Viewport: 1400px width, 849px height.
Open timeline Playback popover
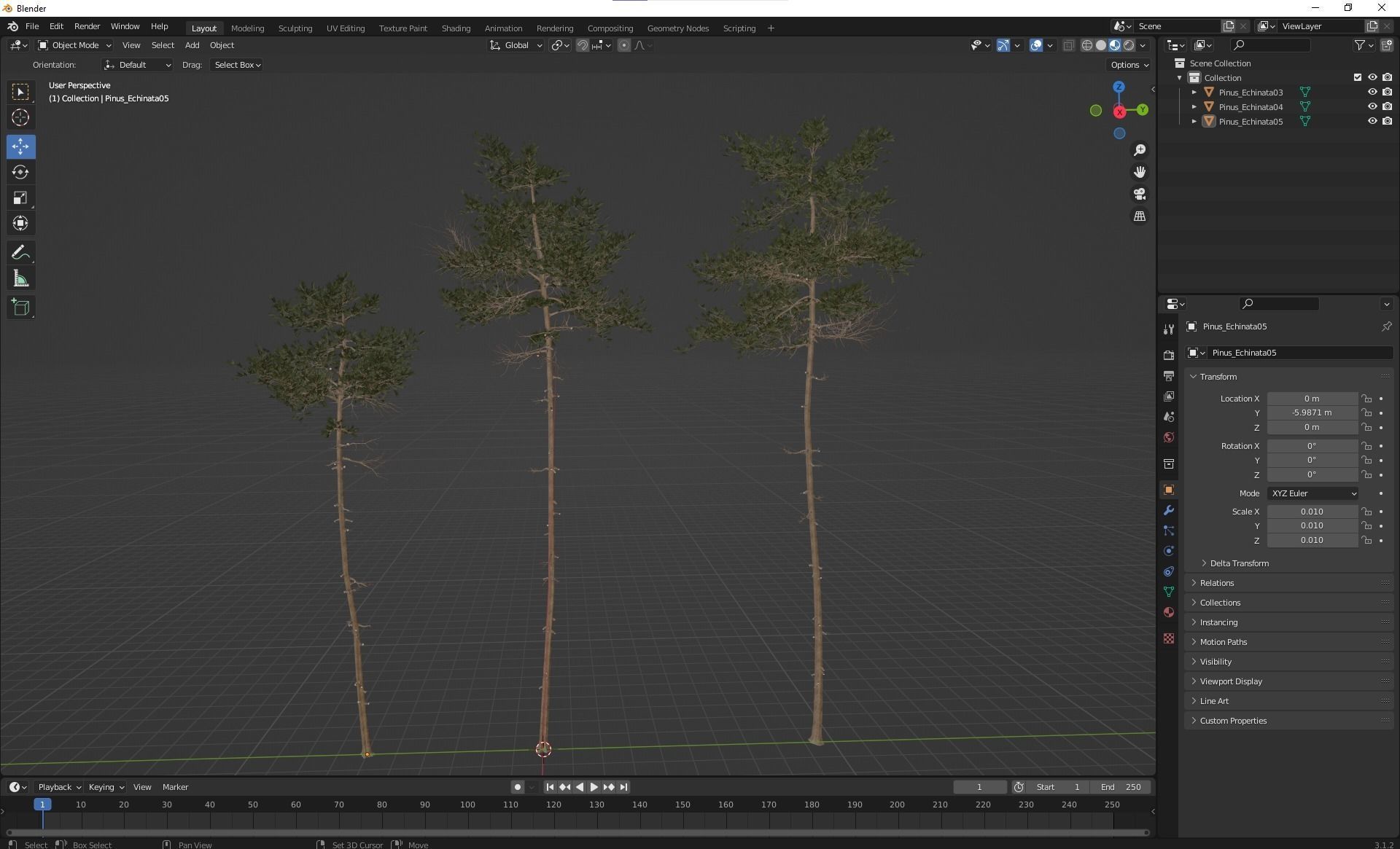coord(59,787)
